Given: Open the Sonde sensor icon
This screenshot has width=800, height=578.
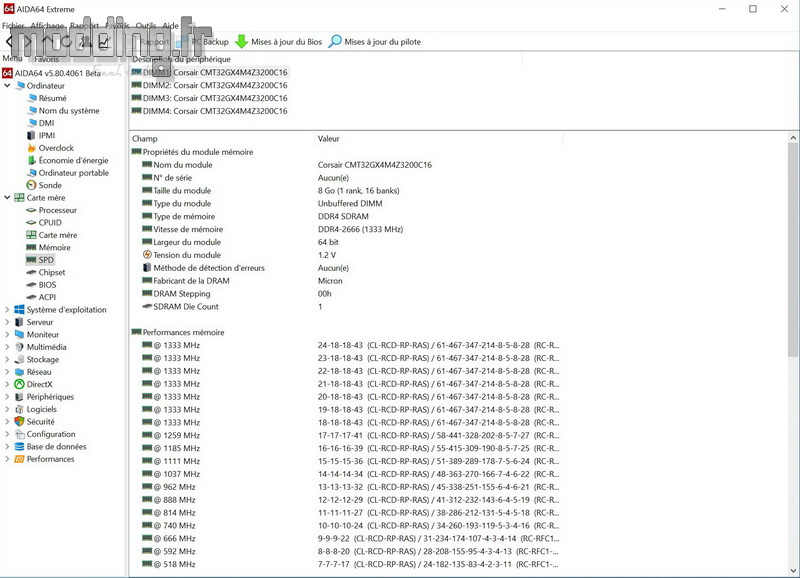Looking at the screenshot, I should [x=32, y=185].
